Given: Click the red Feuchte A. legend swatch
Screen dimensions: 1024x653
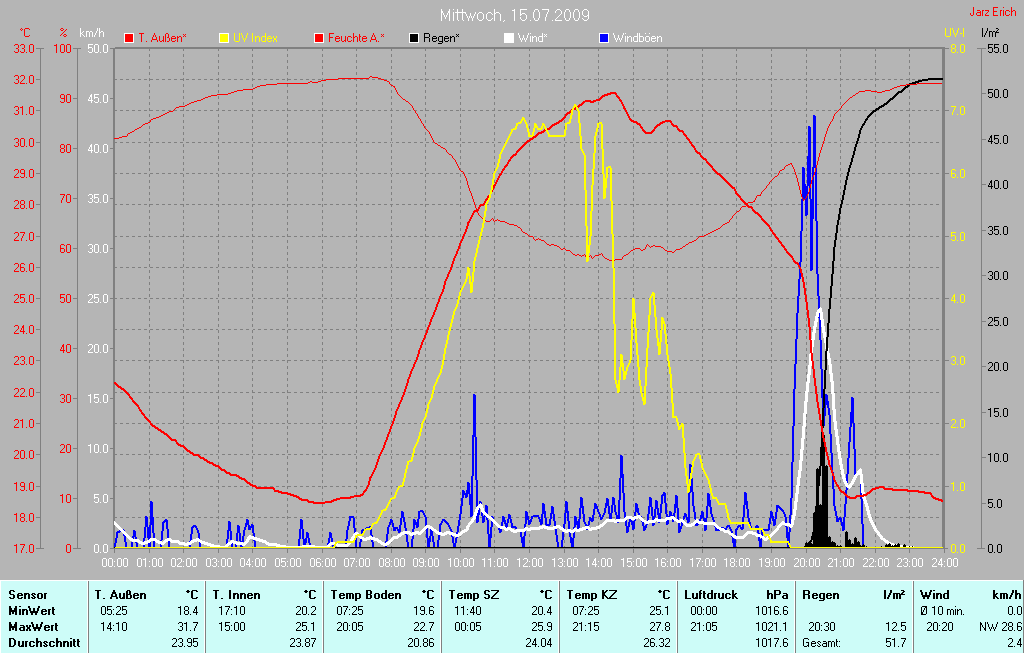Looking at the screenshot, I should click(x=319, y=38).
